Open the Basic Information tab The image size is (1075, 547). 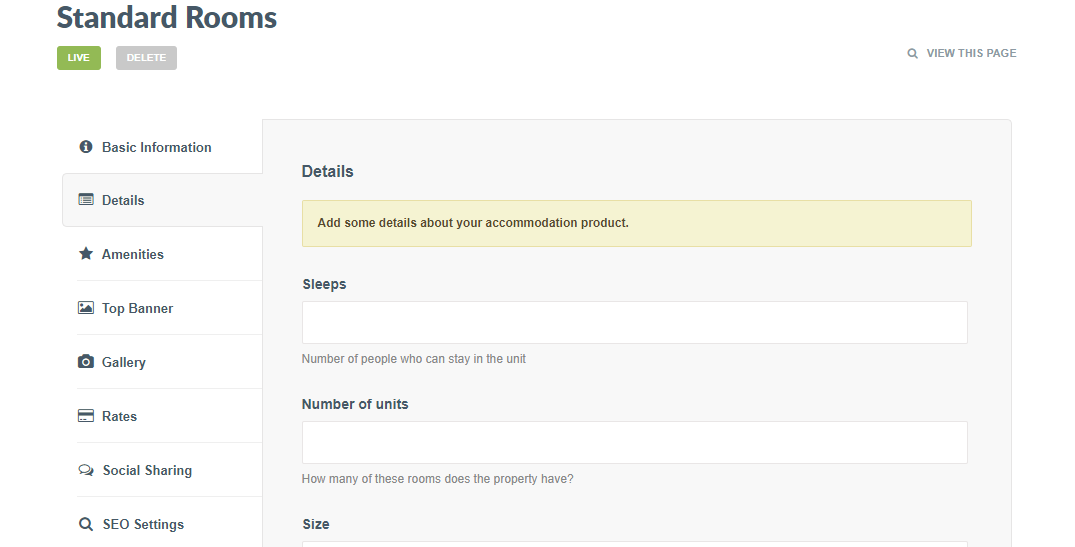click(156, 147)
